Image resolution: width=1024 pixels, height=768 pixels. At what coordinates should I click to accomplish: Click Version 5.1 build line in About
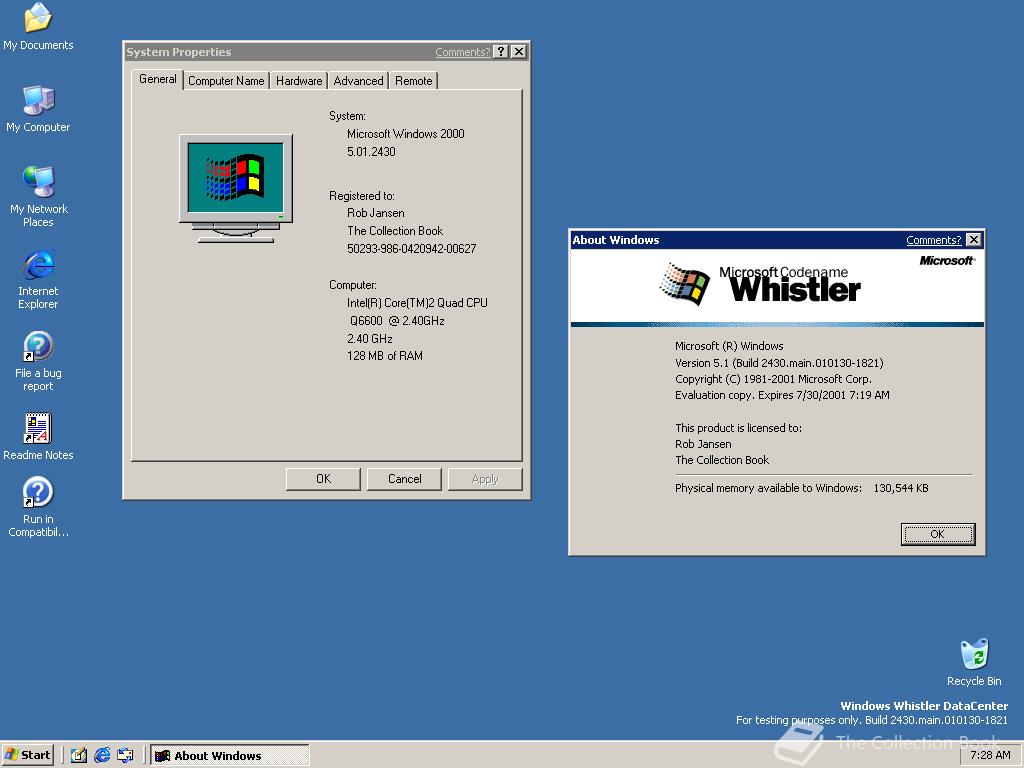(x=779, y=363)
